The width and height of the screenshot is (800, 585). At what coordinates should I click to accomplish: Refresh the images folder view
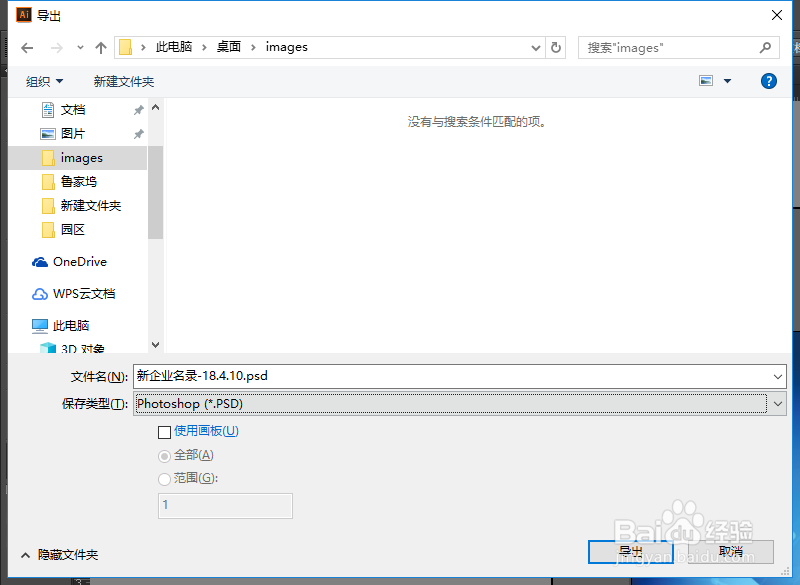(x=556, y=46)
